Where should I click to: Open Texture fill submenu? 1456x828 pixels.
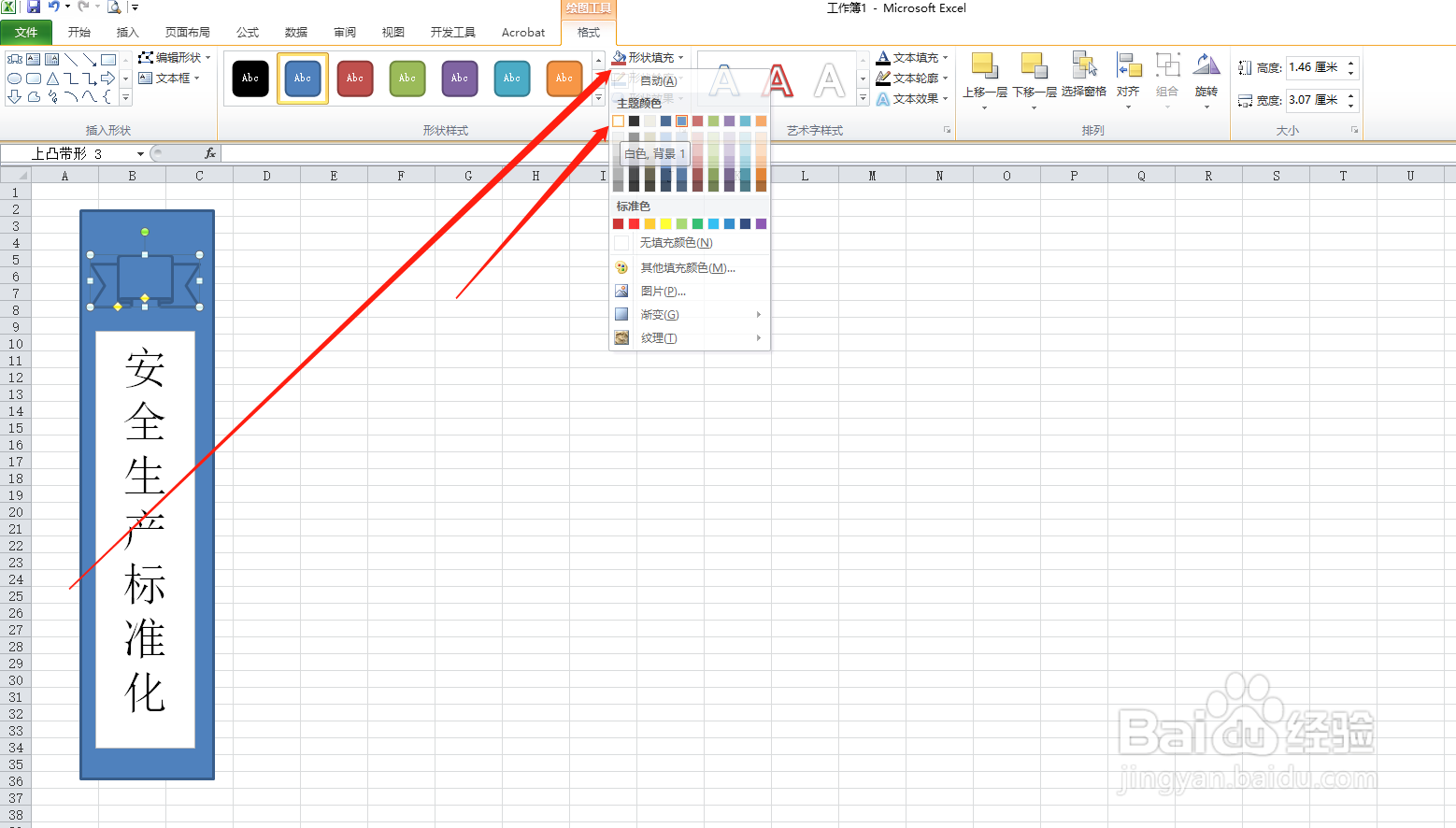tap(690, 338)
